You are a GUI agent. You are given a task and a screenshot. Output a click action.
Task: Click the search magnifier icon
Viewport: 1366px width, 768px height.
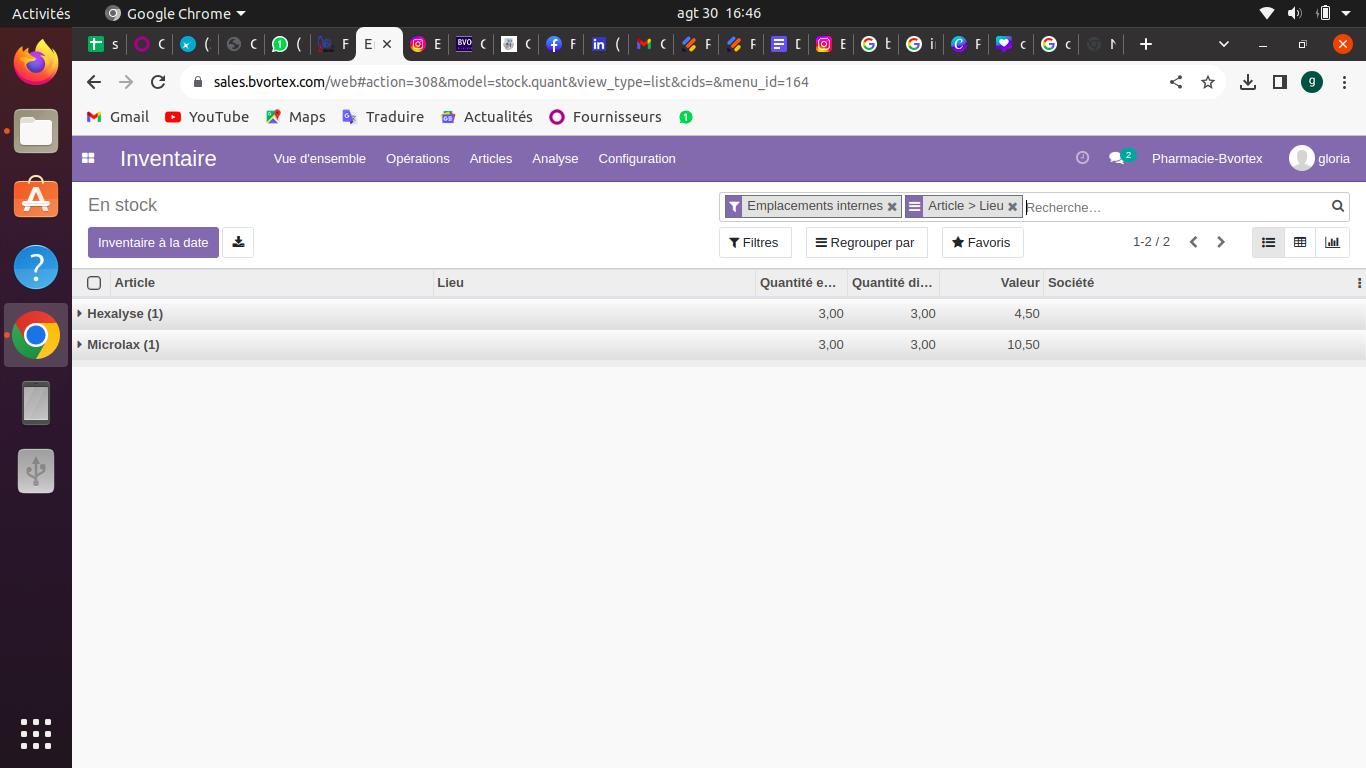click(1337, 207)
